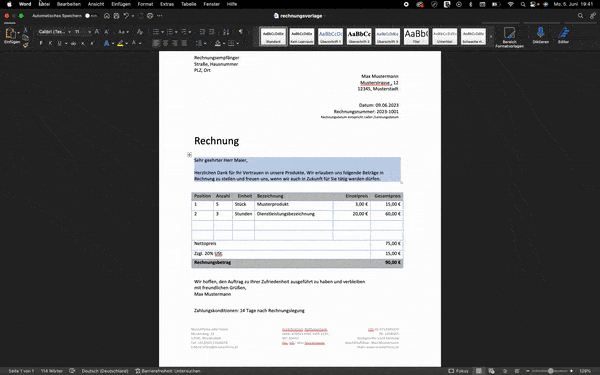Open the Calibri font name dropdown

click(x=55, y=32)
